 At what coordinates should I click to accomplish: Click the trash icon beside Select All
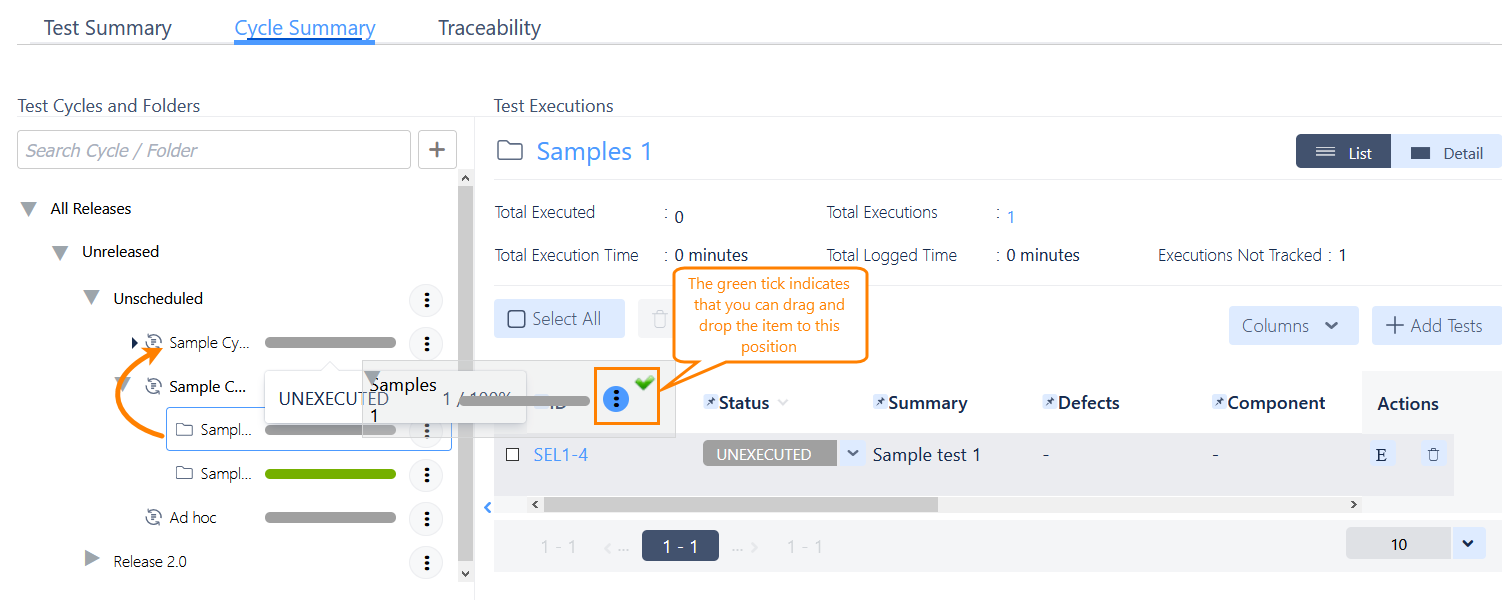[x=659, y=318]
